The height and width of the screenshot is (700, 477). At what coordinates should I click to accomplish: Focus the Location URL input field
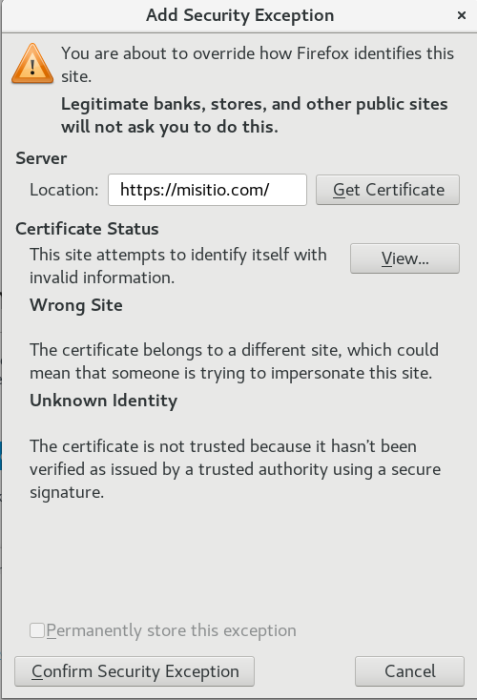pyautogui.click(x=207, y=190)
